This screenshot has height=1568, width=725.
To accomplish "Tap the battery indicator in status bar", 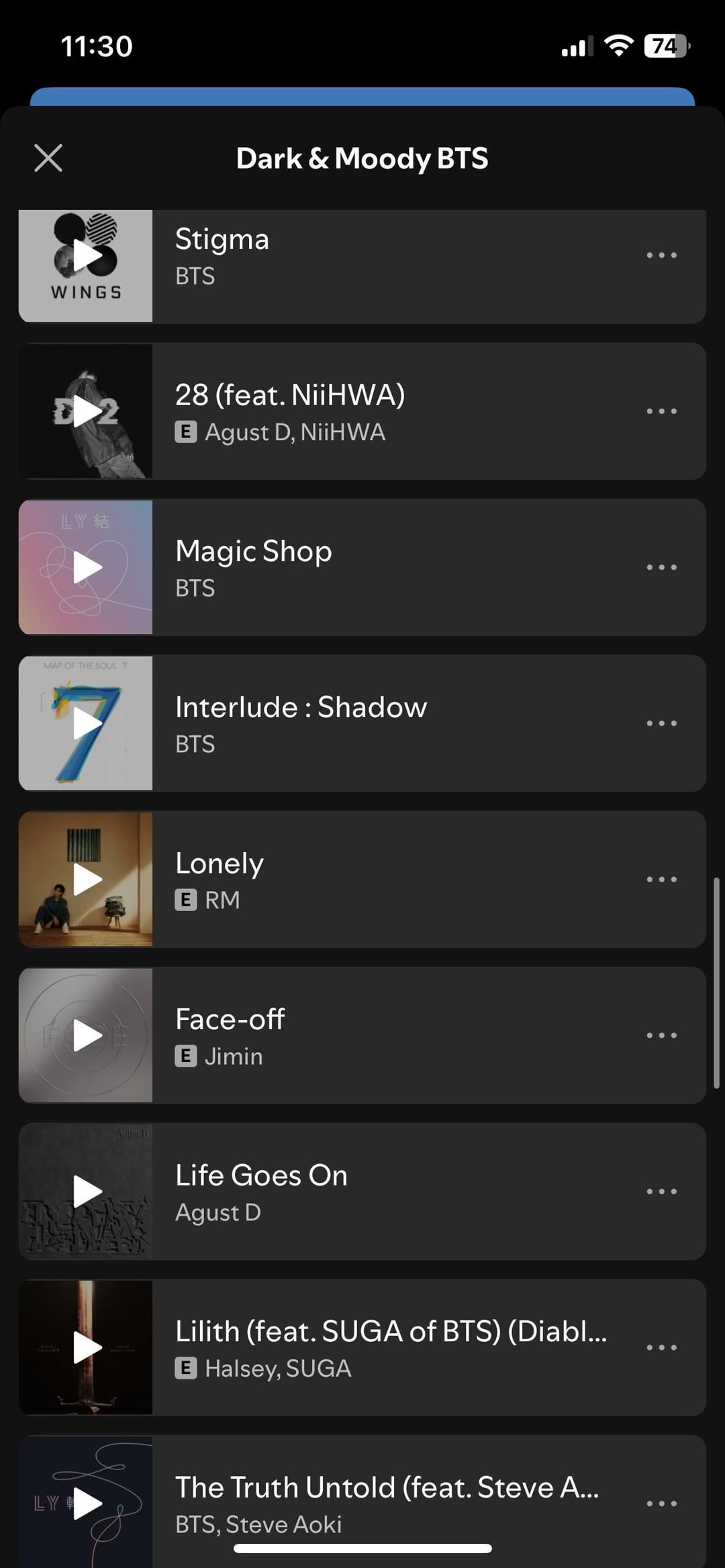I will point(666,46).
